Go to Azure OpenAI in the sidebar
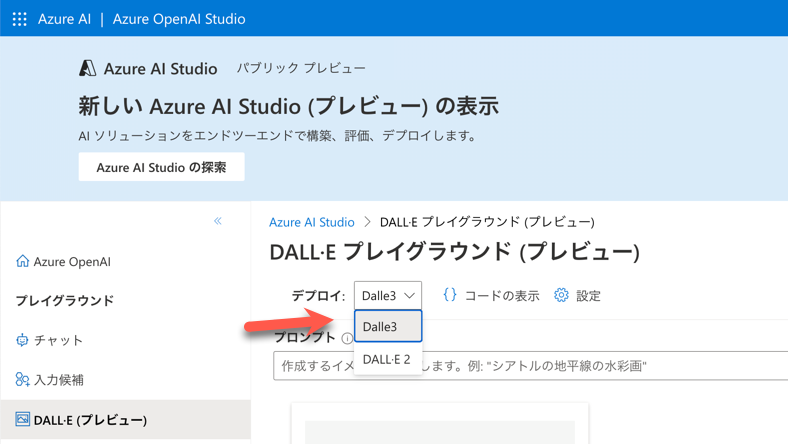This screenshot has width=788, height=444. 72,261
